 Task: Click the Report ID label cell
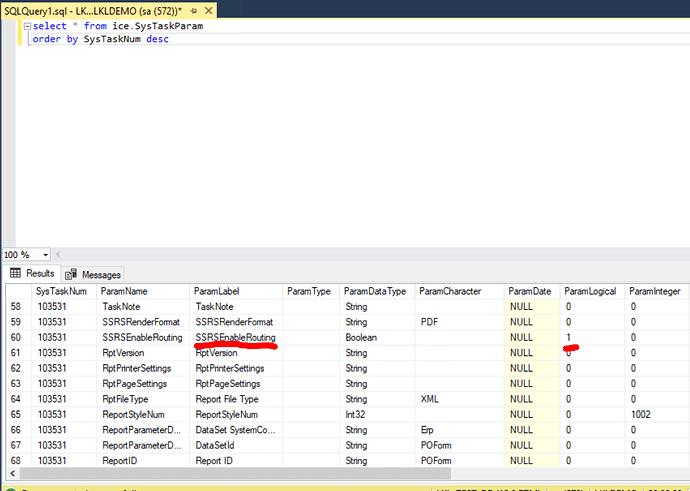[x=236, y=461]
